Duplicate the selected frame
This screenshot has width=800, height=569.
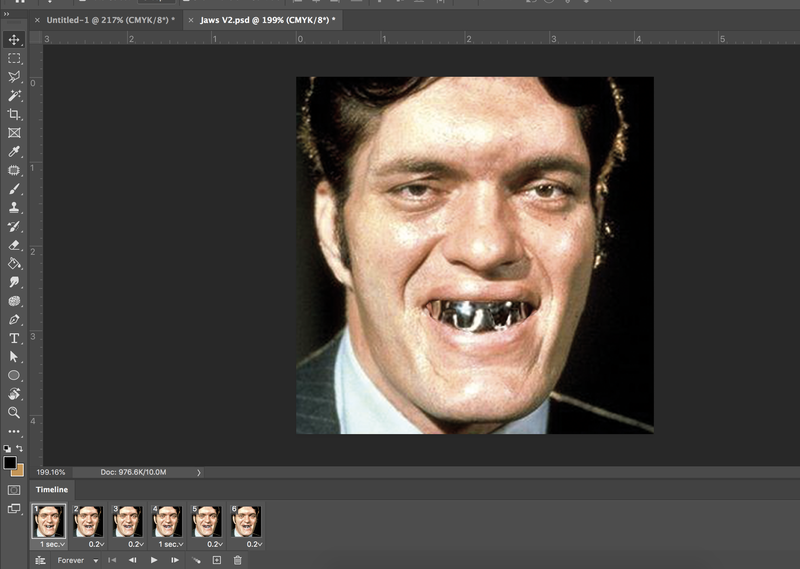pos(217,560)
